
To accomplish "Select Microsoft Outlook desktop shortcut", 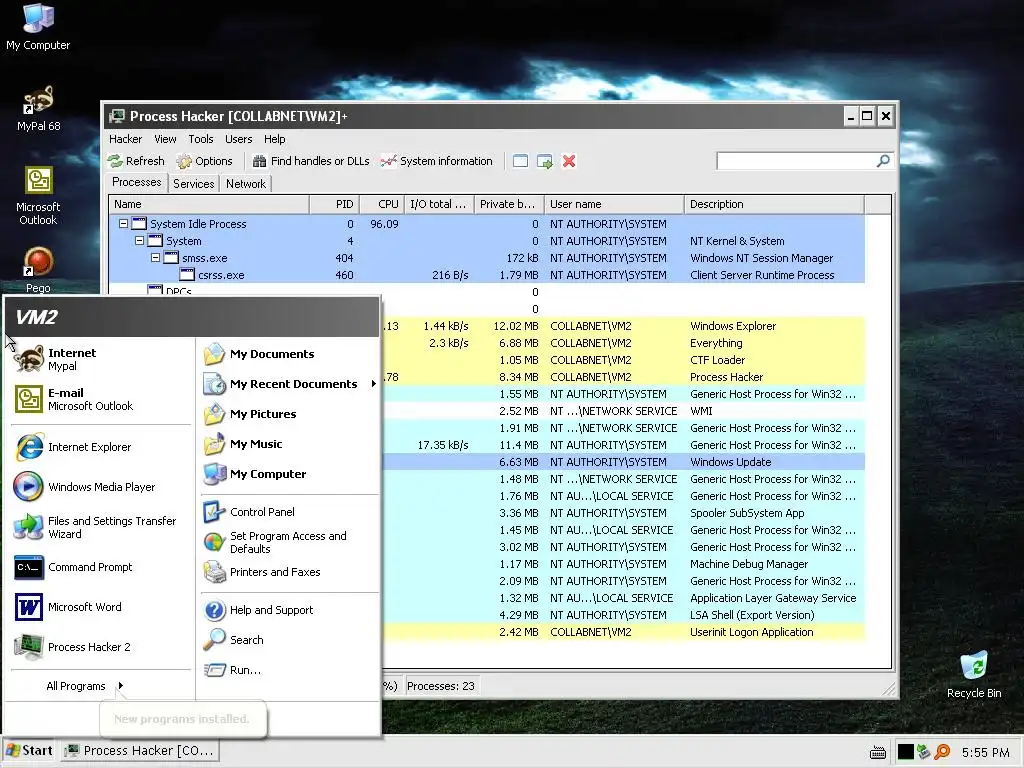I will point(39,196).
